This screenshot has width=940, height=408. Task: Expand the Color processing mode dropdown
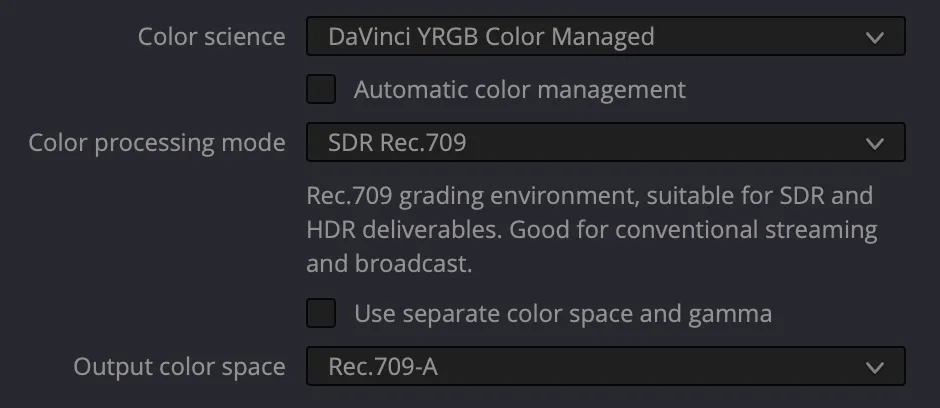click(x=605, y=143)
